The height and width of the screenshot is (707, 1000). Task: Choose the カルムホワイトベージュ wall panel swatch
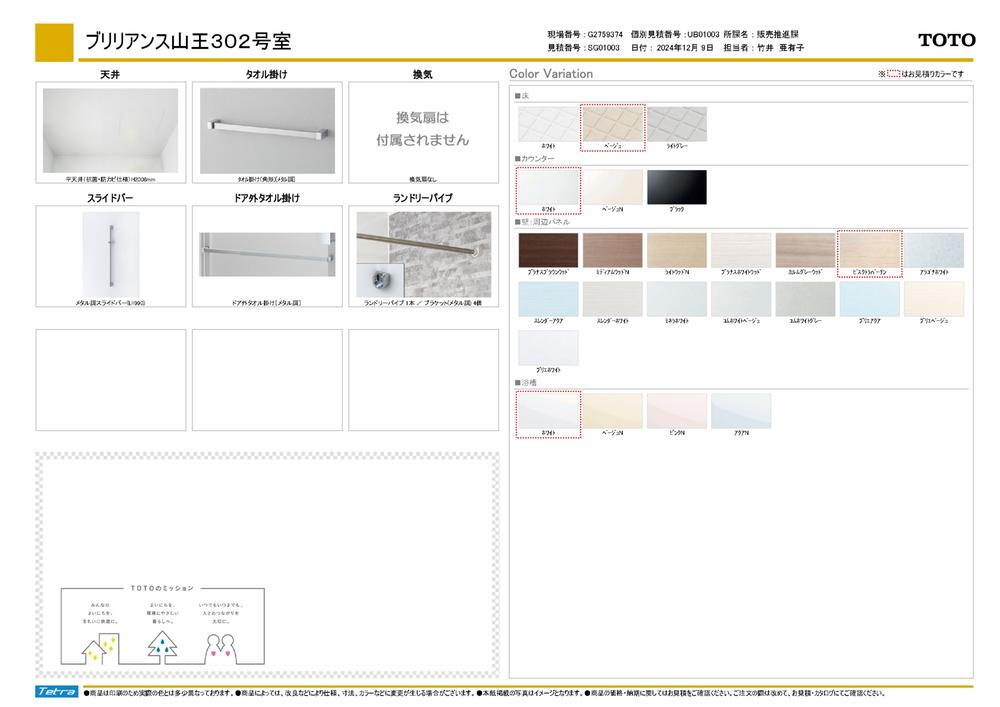pos(741,299)
